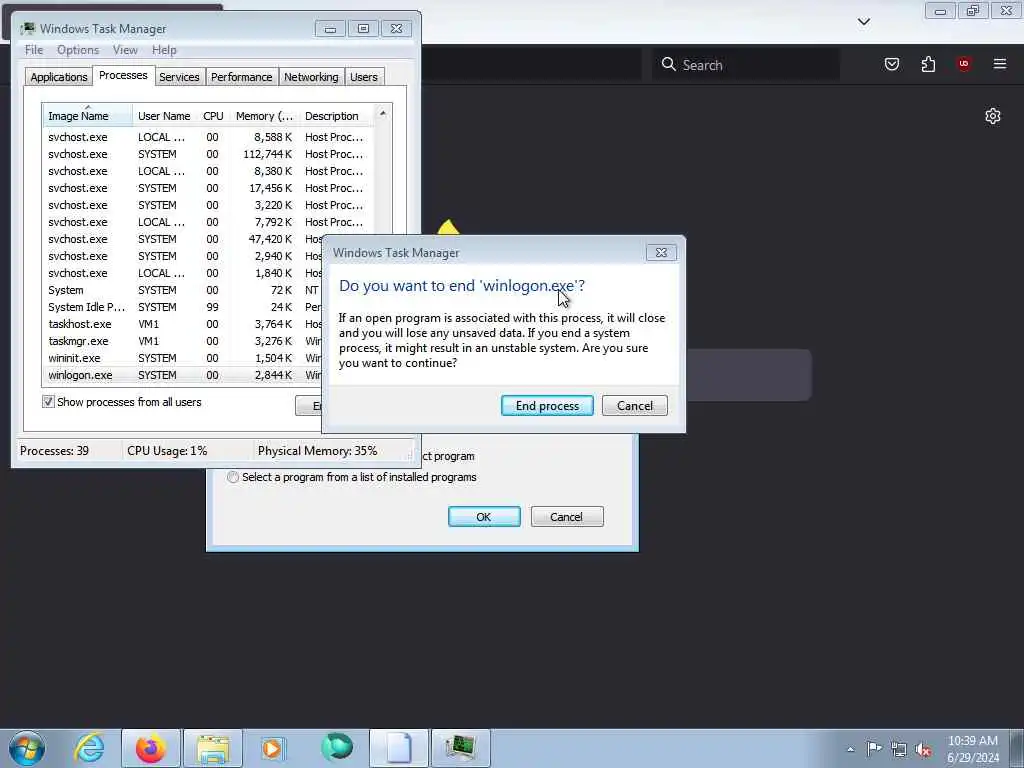Open Task Manager View menu
The height and width of the screenshot is (768, 1024).
[x=125, y=50]
